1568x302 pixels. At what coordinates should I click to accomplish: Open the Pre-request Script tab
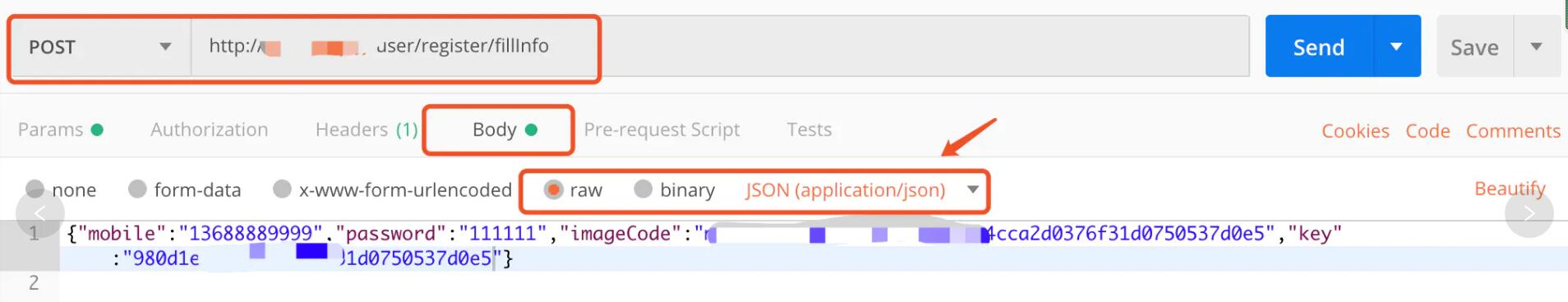[x=662, y=130]
